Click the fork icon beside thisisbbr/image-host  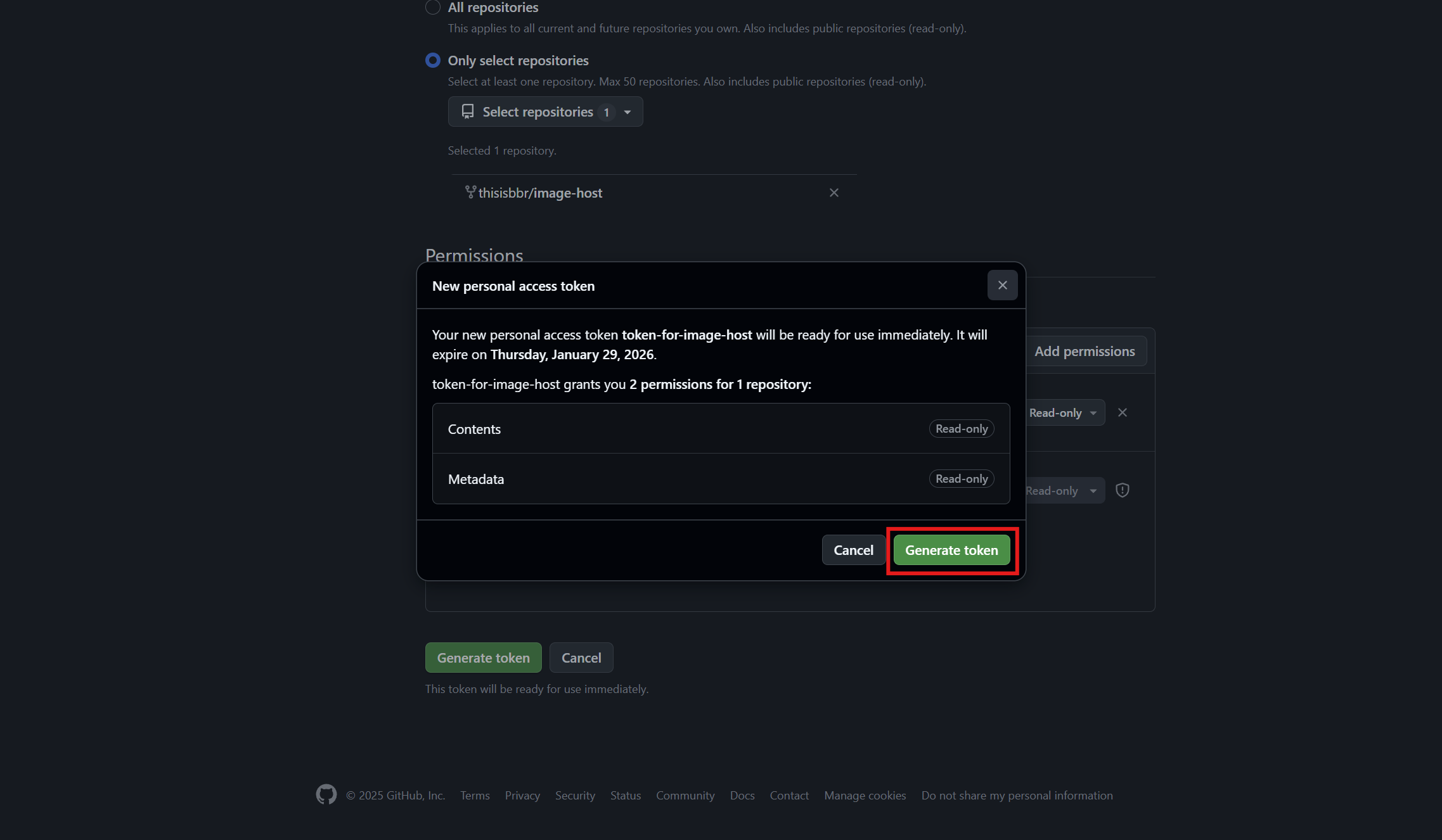click(470, 193)
